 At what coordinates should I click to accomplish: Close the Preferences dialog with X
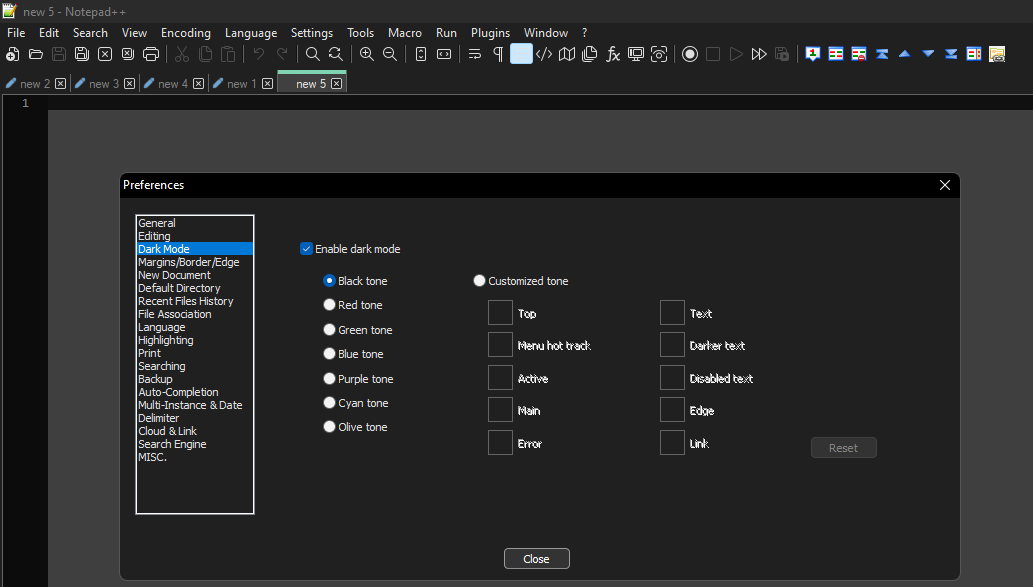click(x=945, y=185)
